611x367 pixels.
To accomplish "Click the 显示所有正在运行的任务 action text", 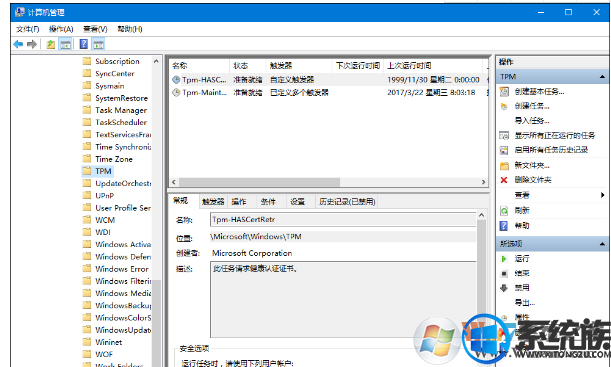I will pyautogui.click(x=555, y=136).
